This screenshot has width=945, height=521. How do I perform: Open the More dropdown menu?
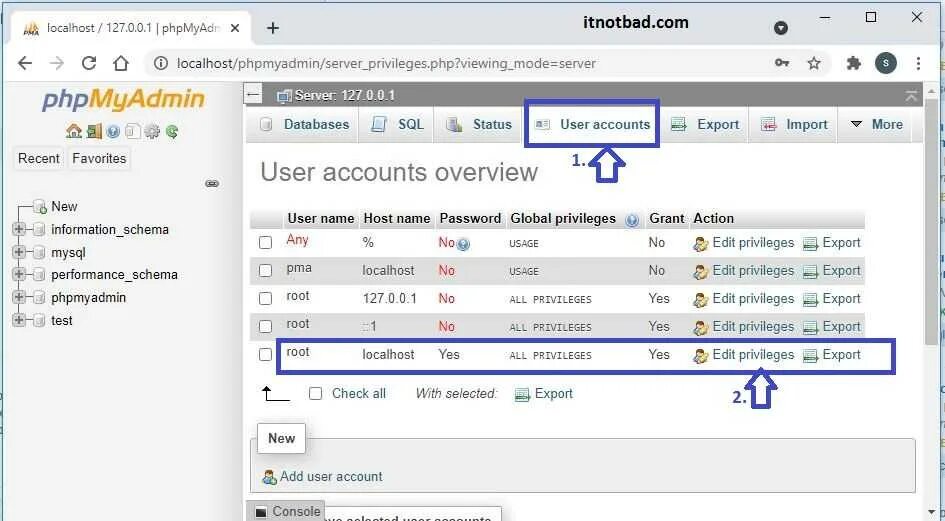tap(875, 124)
